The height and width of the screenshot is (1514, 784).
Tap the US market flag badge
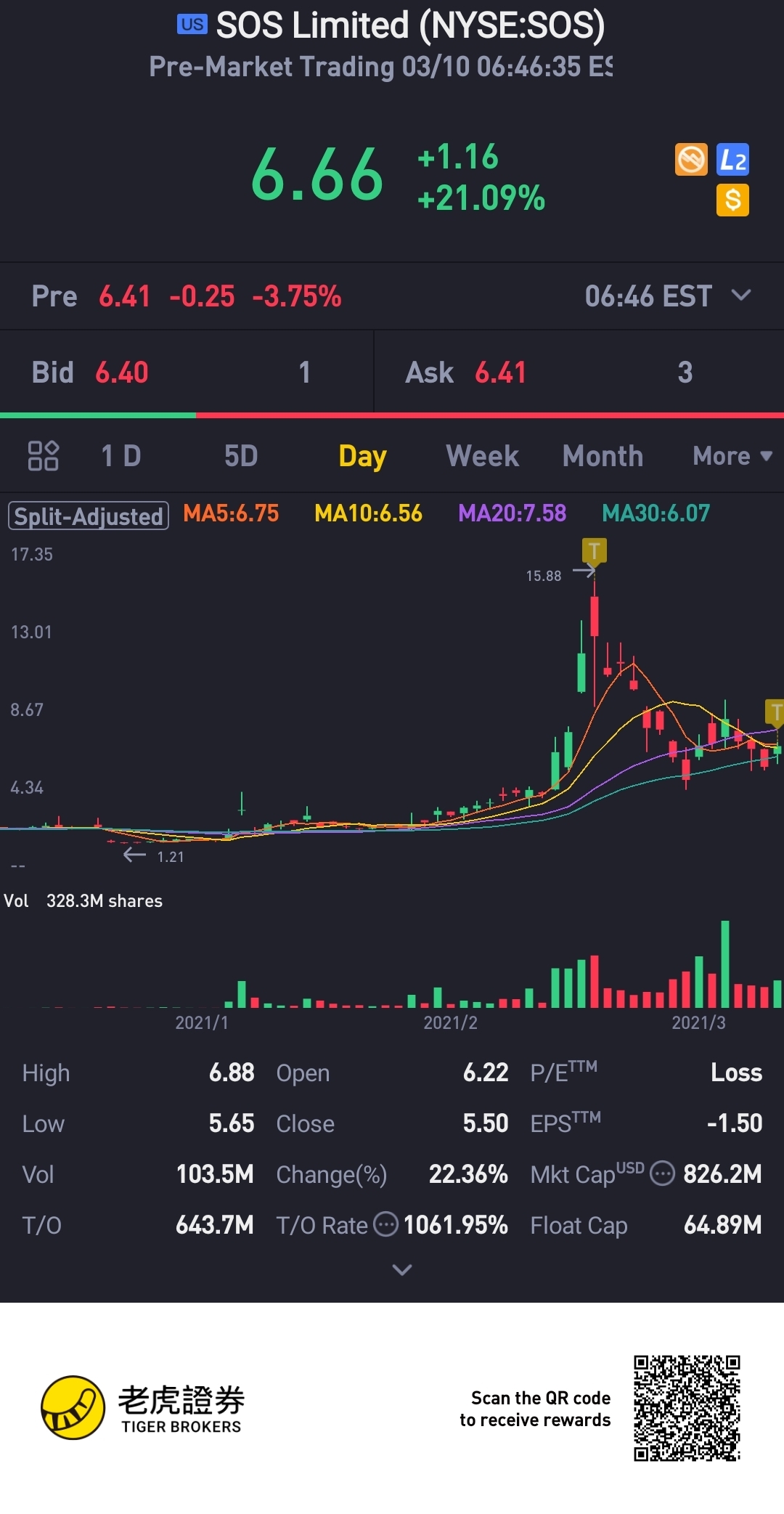(x=192, y=25)
